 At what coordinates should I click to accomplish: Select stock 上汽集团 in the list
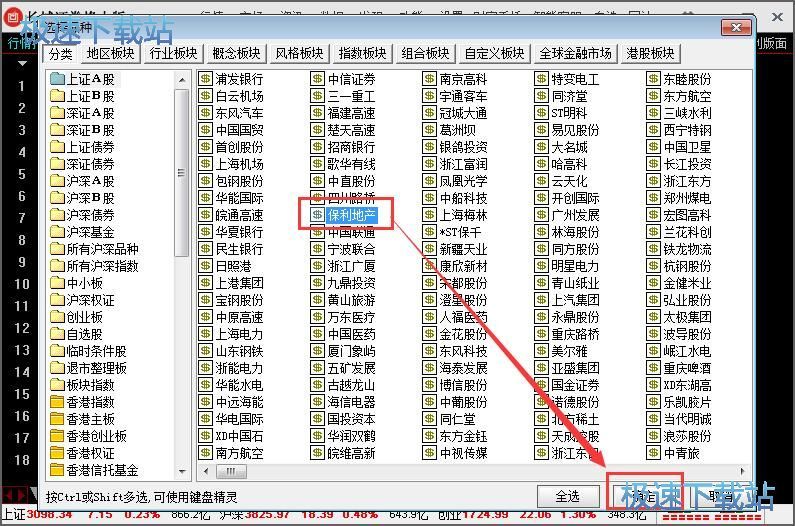pyautogui.click(x=567, y=300)
